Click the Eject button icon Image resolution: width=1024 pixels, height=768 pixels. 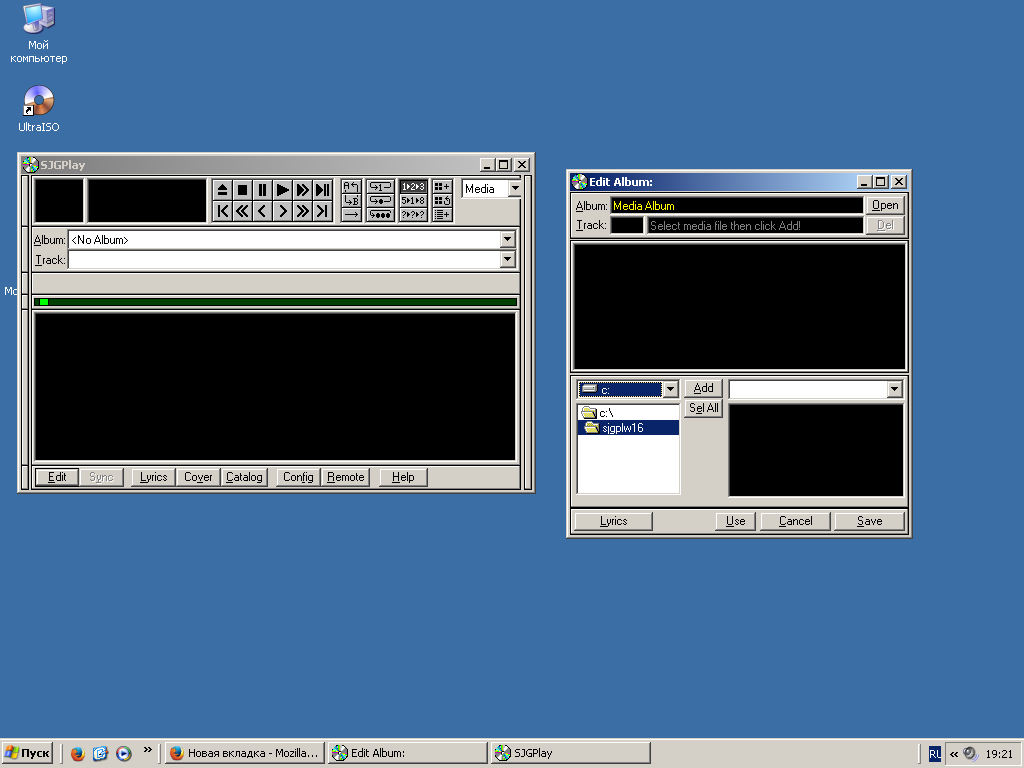[222, 190]
